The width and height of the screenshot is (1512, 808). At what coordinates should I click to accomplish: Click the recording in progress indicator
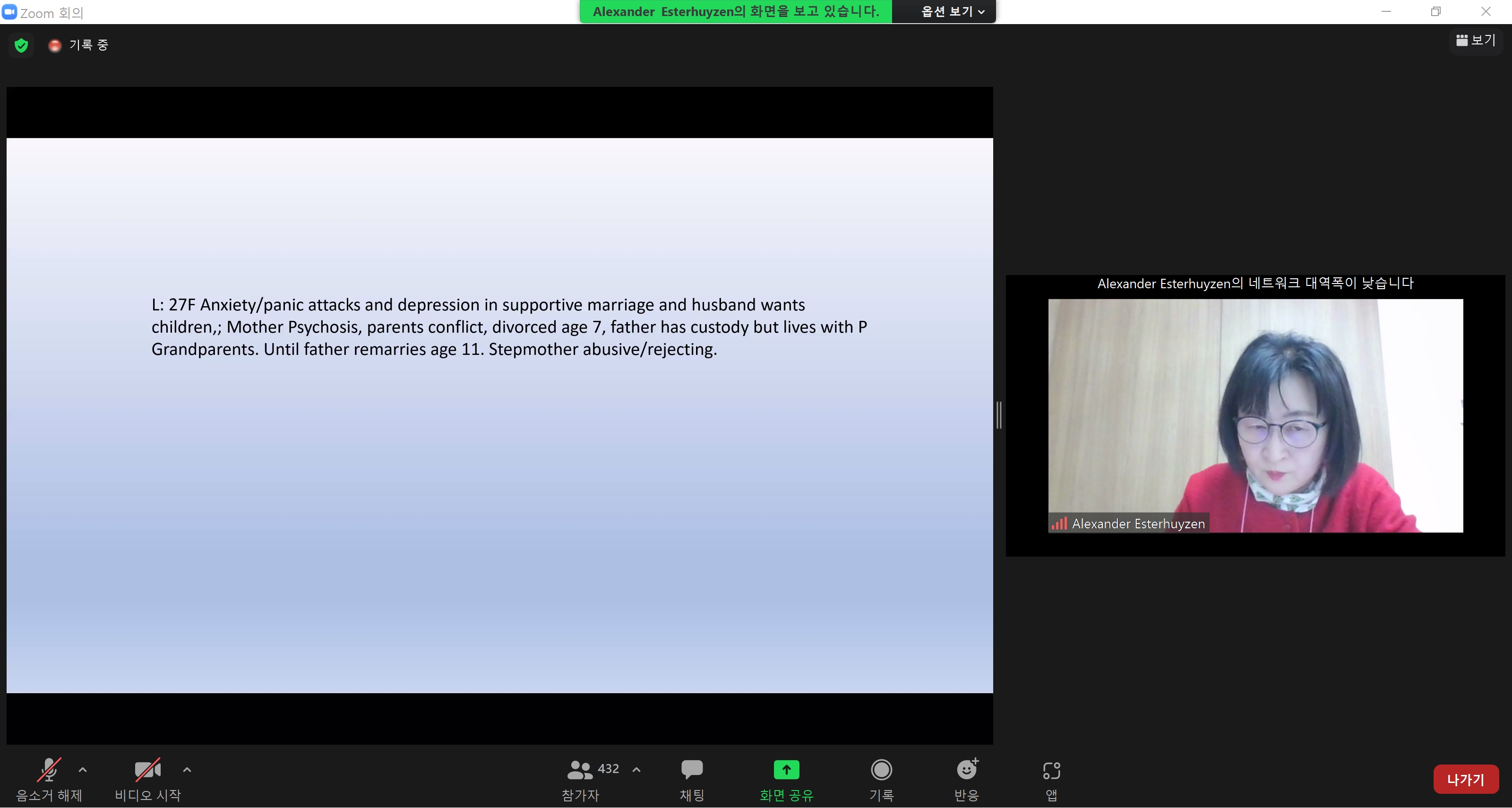(78, 45)
